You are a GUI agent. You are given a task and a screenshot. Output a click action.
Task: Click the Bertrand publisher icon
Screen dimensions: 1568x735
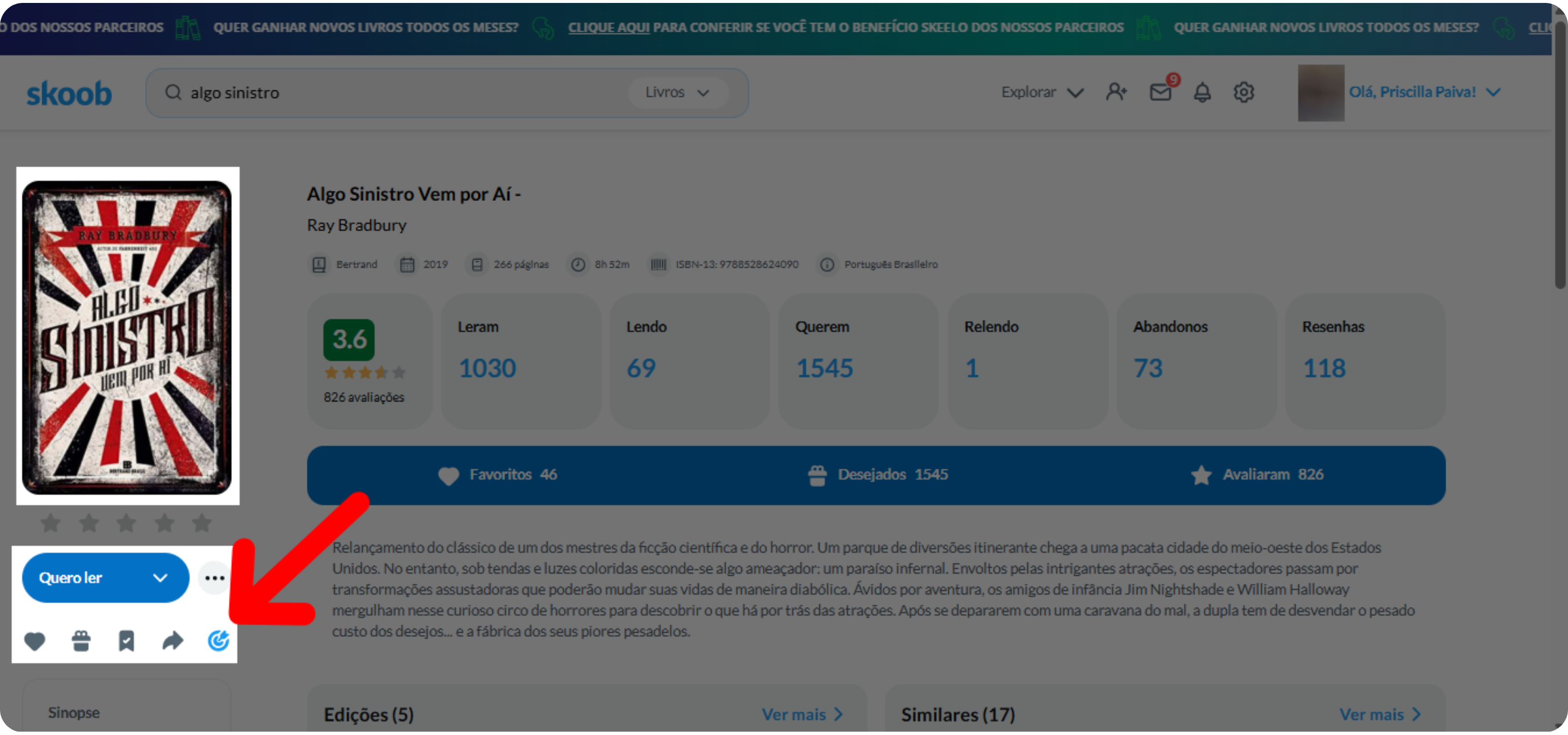tap(319, 265)
